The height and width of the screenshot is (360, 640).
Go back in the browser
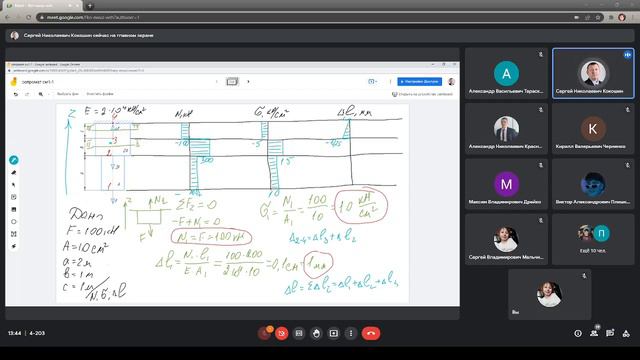[x=7, y=18]
